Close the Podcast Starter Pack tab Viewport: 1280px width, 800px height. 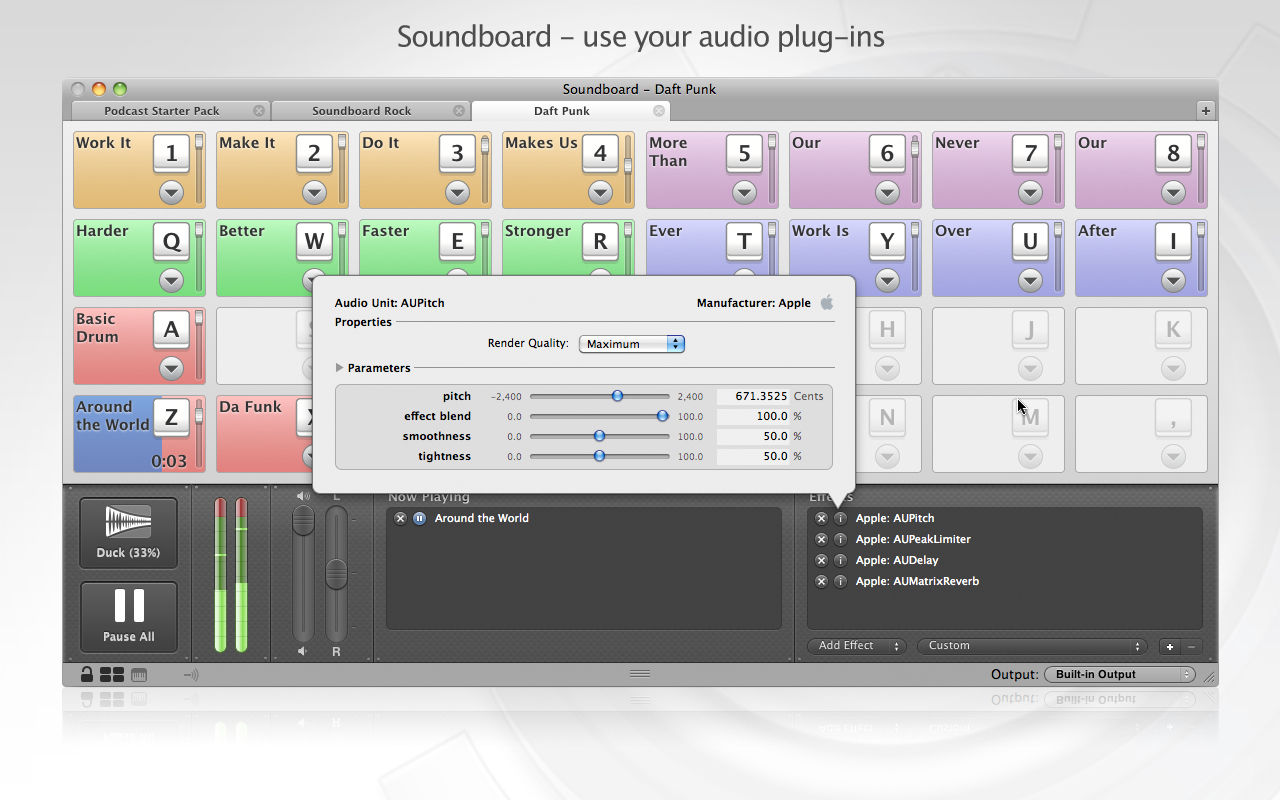click(259, 111)
